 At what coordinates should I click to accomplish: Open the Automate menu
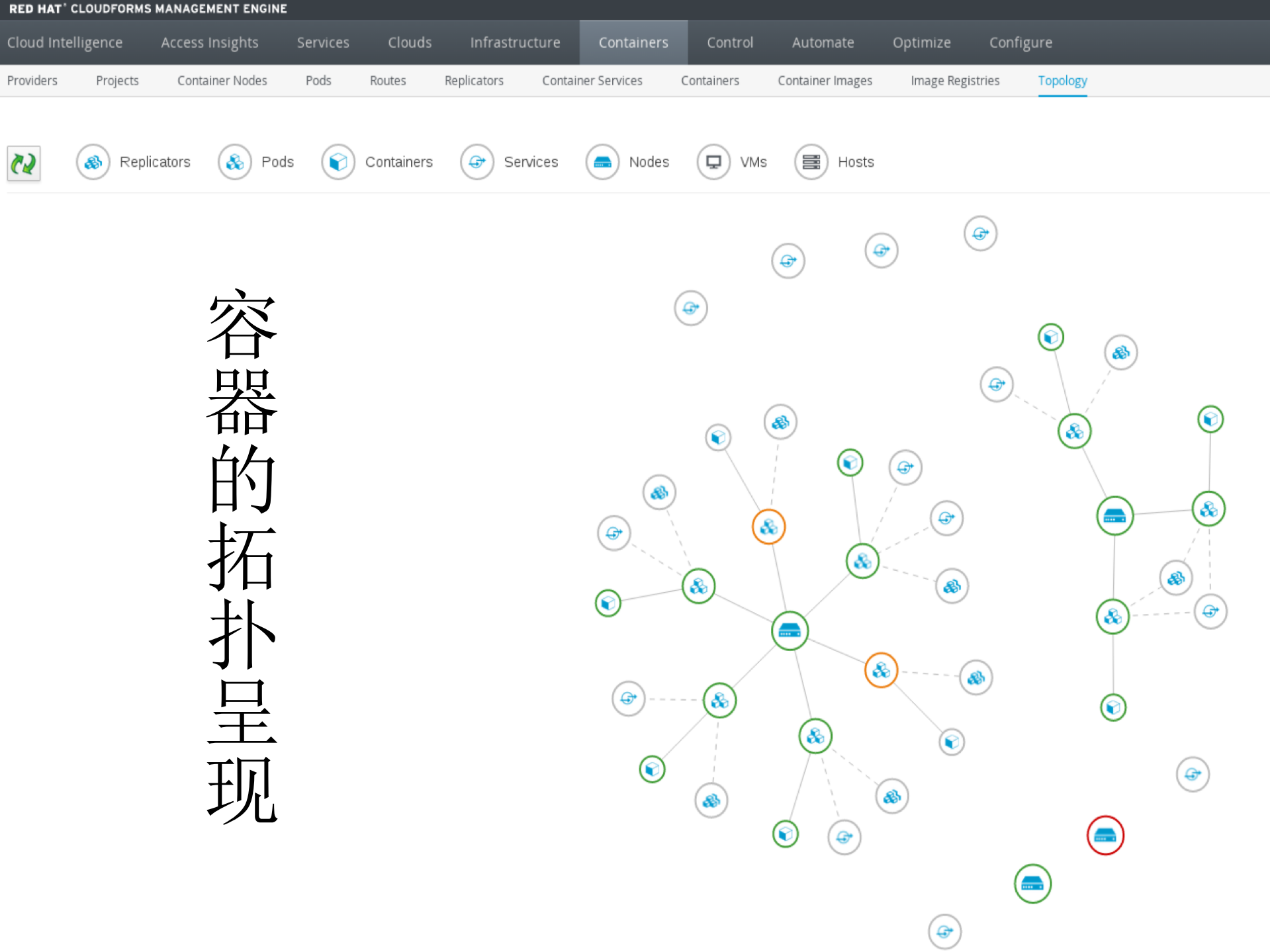click(823, 42)
